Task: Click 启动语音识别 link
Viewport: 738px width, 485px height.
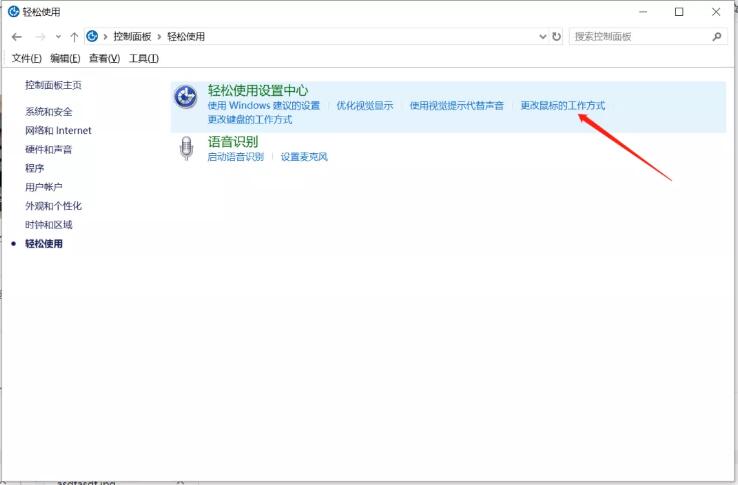Action: coord(235,157)
